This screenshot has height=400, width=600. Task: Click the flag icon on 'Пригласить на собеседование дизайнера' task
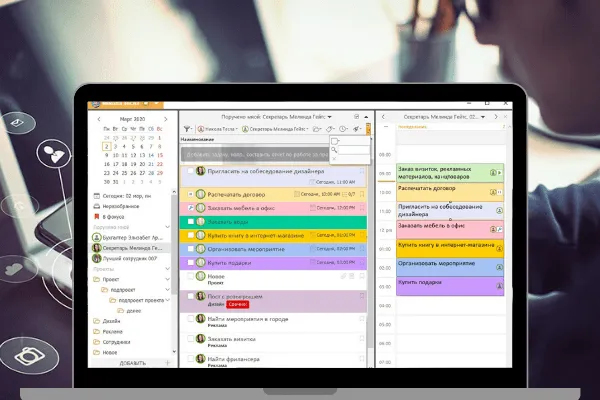pos(363,172)
